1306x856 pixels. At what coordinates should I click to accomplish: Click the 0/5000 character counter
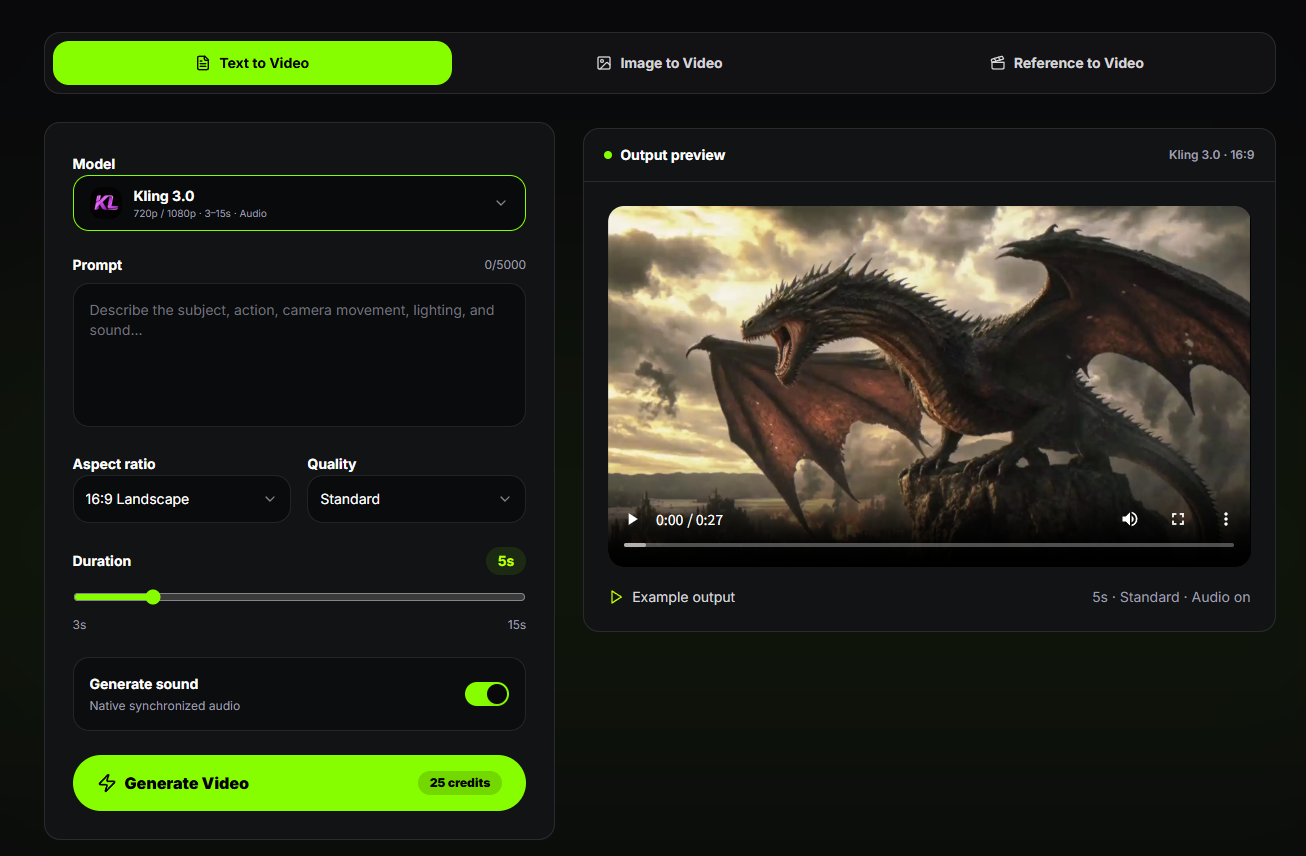(x=505, y=265)
